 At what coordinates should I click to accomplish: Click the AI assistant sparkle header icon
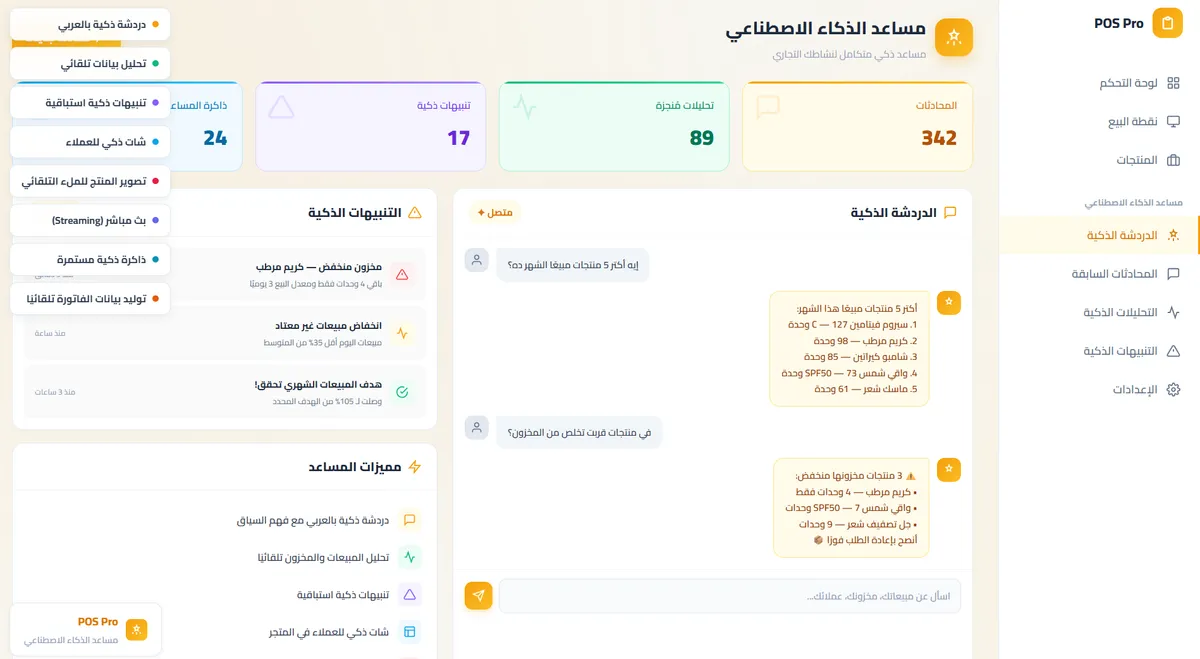click(953, 37)
